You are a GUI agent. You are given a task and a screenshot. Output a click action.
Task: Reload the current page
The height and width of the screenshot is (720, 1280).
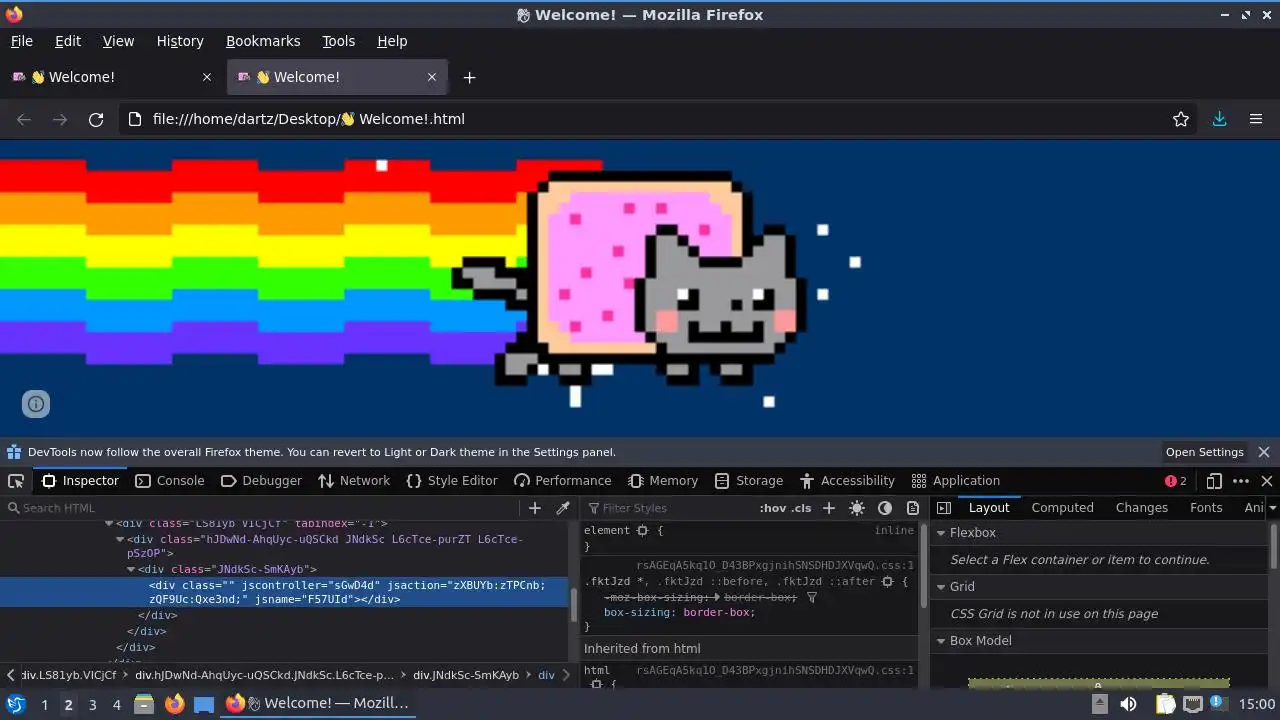(x=96, y=119)
